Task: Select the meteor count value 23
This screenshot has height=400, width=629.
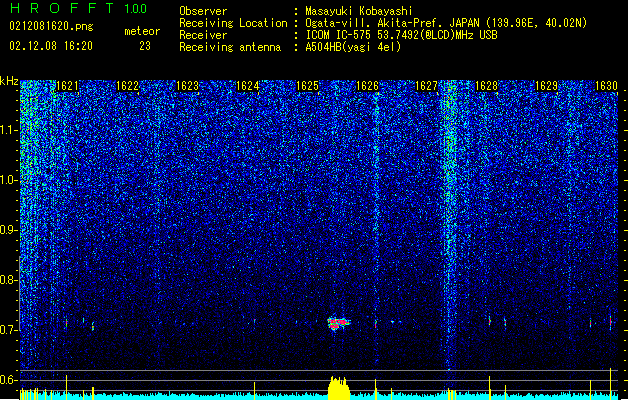Action: tap(145, 46)
